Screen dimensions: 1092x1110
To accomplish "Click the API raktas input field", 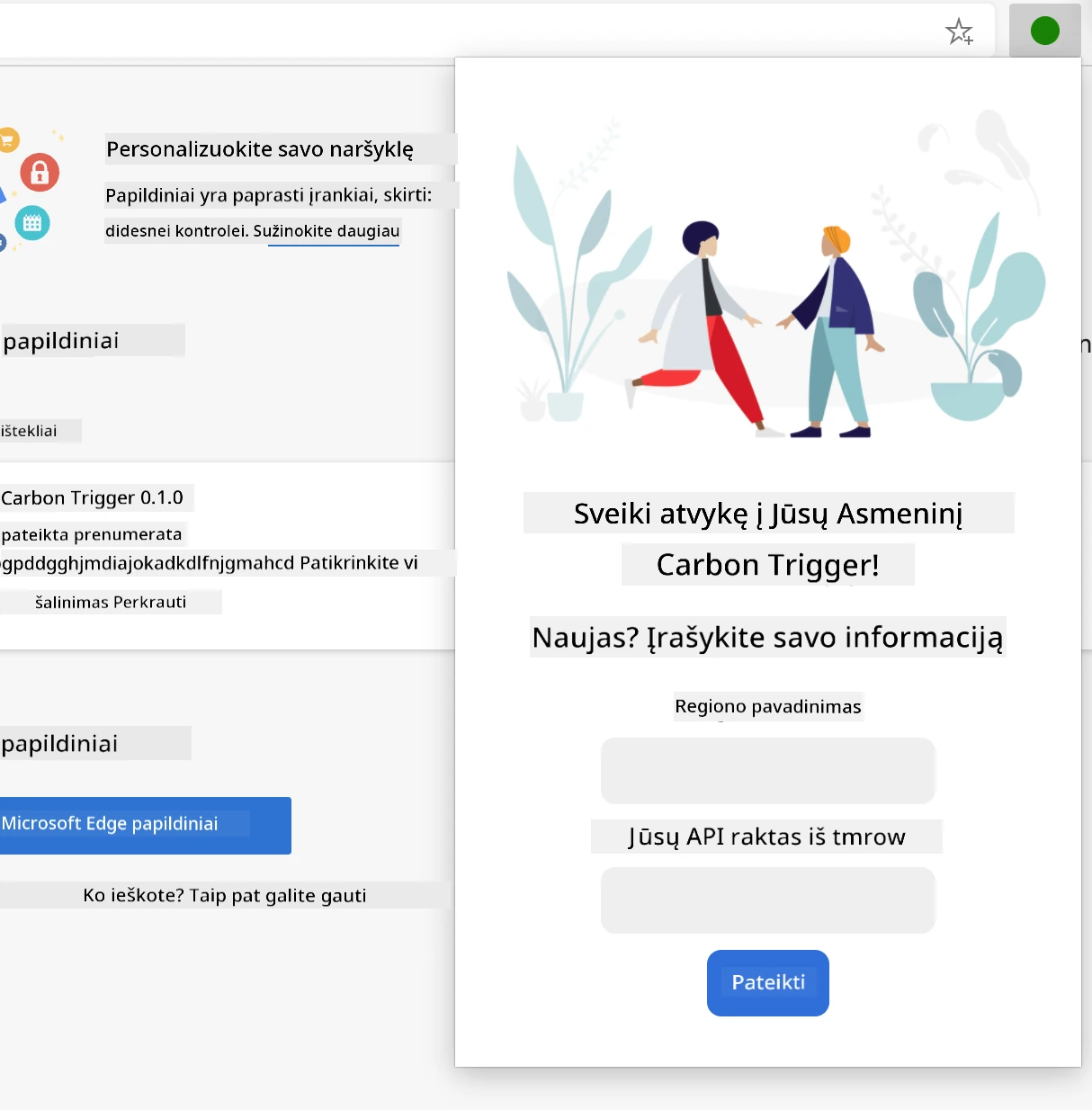I will (768, 900).
